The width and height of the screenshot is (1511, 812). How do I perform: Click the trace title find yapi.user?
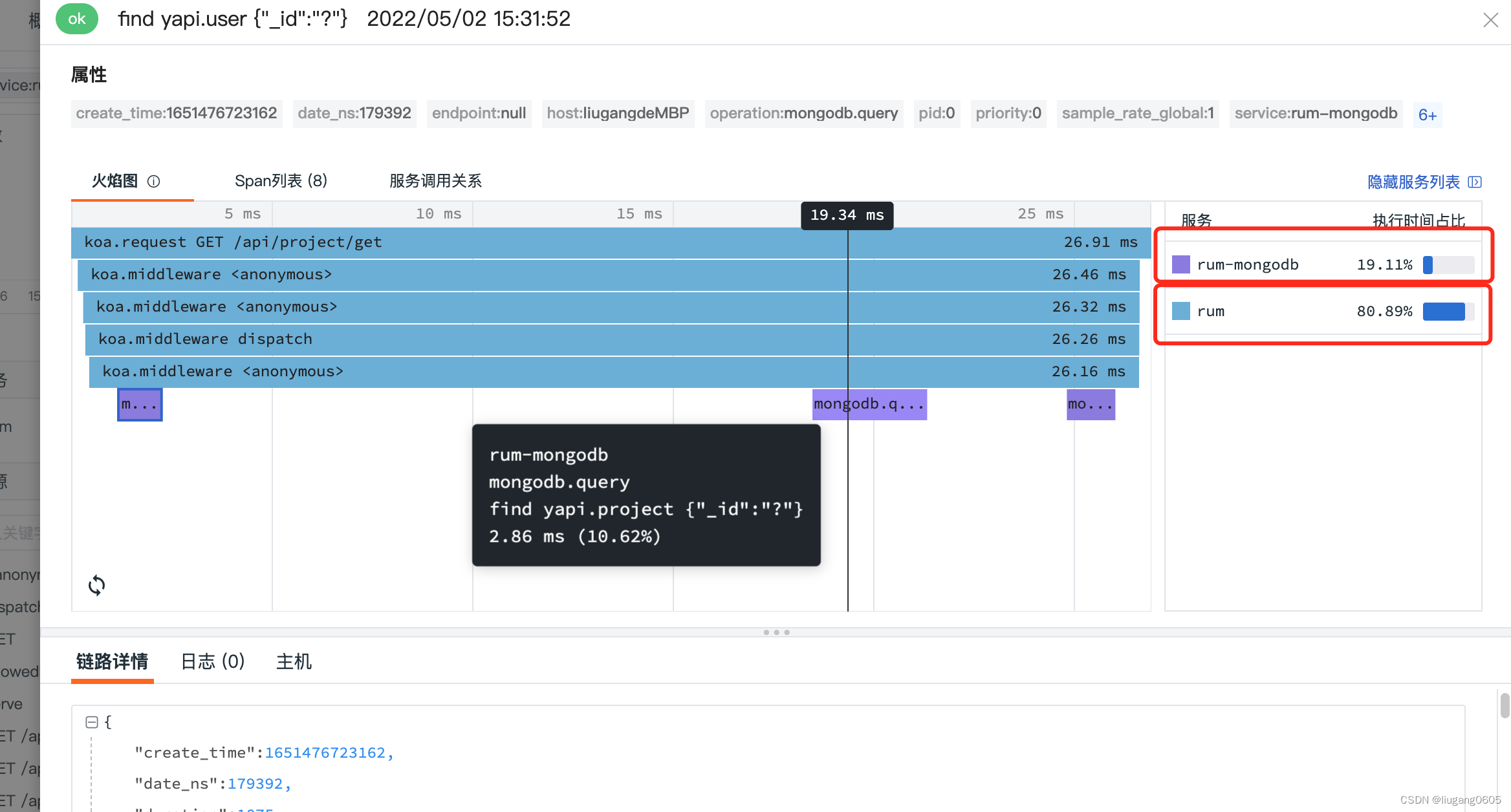coord(233,19)
